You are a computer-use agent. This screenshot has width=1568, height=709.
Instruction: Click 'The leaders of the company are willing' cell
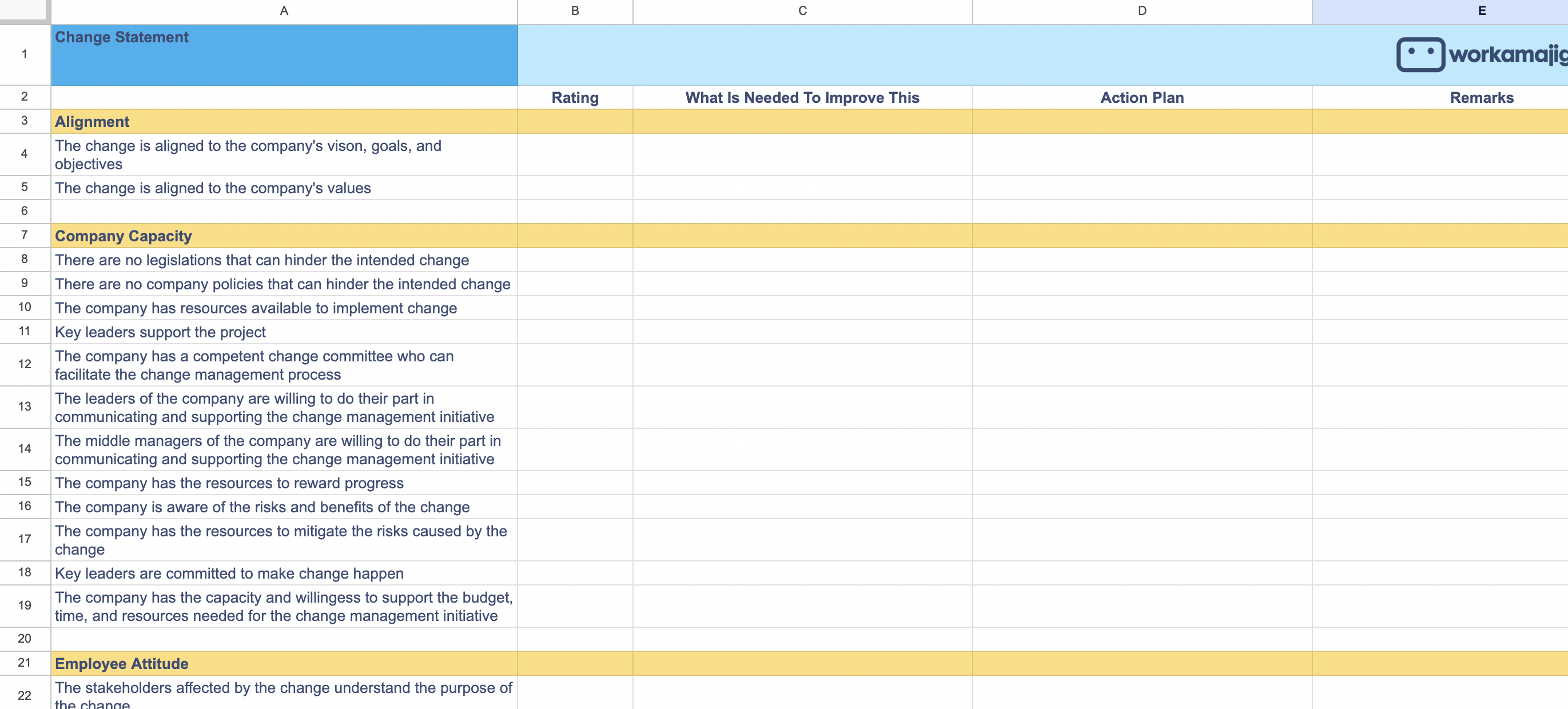pyautogui.click(x=284, y=407)
